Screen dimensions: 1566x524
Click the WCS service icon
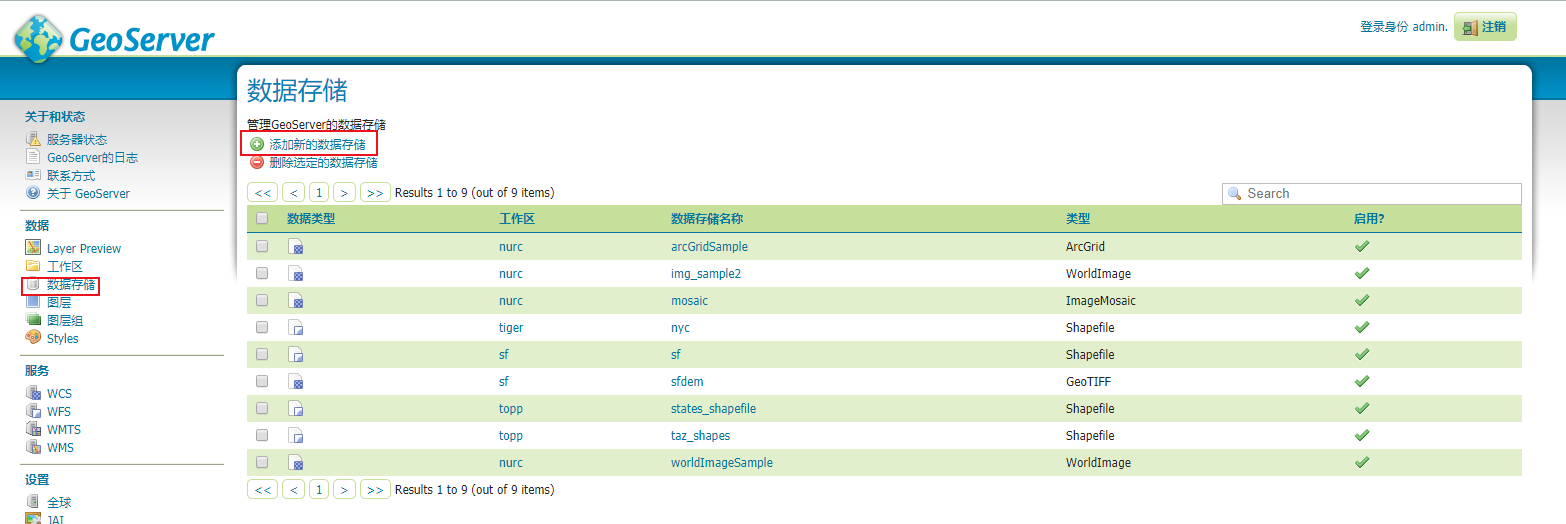(x=33, y=393)
